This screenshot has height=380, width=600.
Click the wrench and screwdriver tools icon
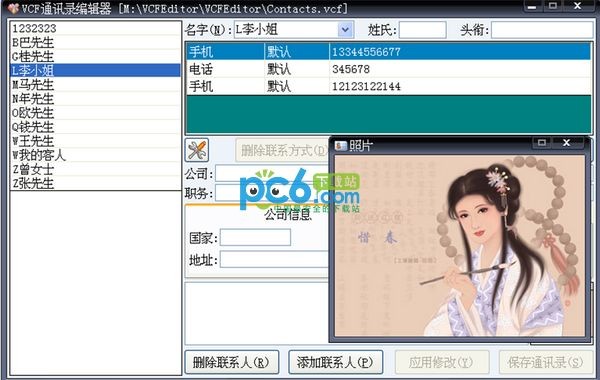coord(197,150)
